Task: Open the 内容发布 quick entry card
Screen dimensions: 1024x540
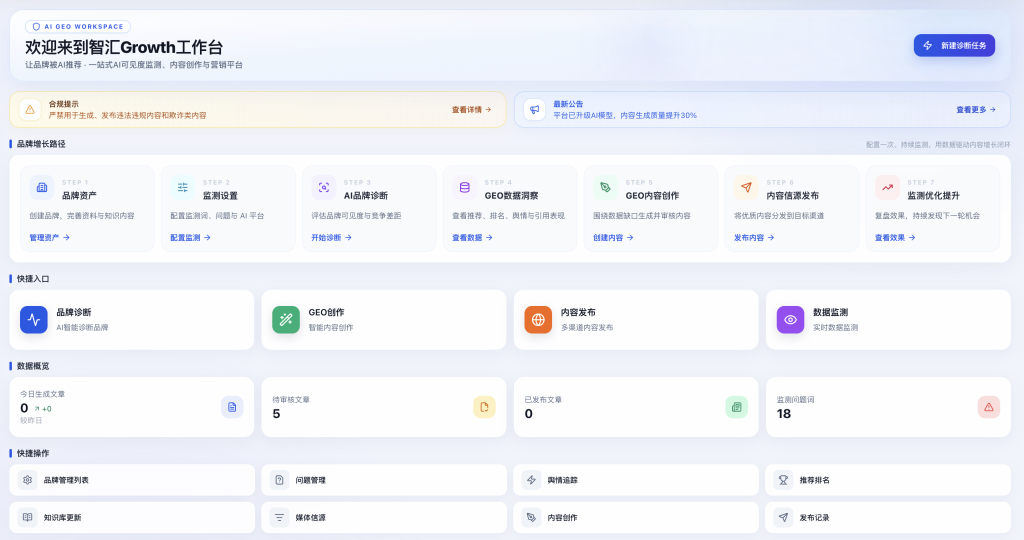Action: [636, 320]
